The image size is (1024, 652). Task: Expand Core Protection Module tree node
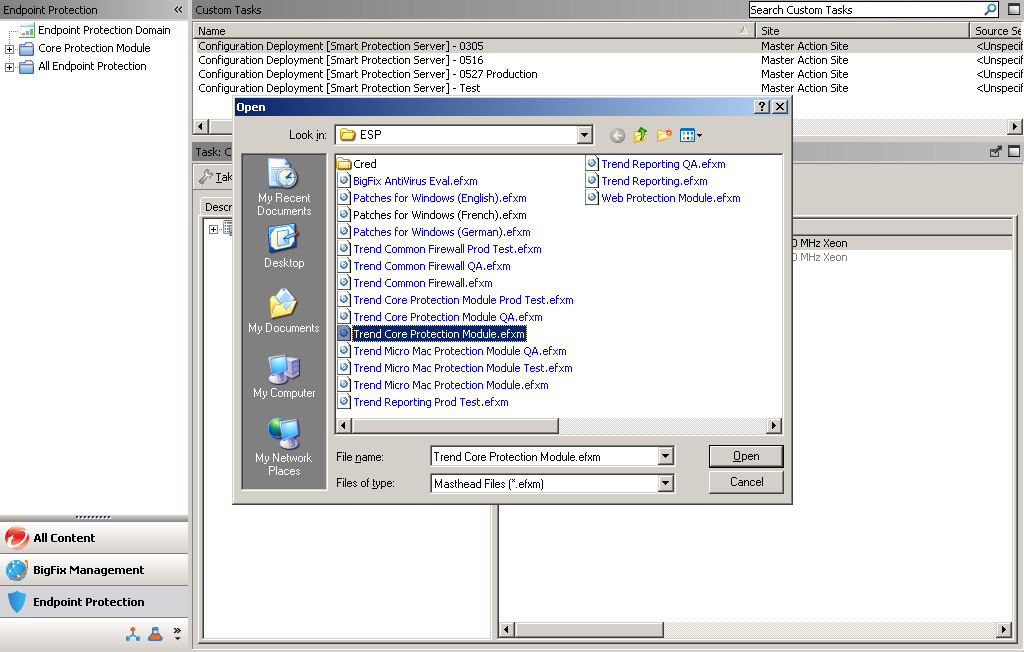[9, 49]
